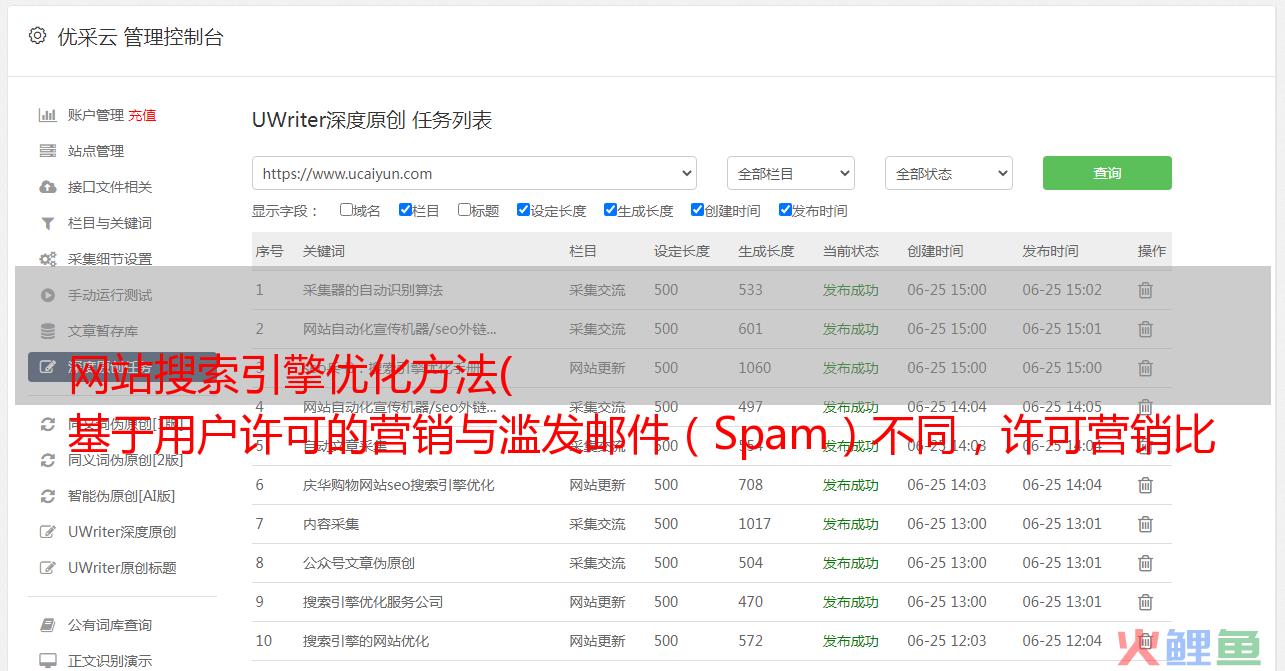Viewport: 1285px width, 671px height.
Task: Click keyword 庆华购物网站seo搜索引擎优化
Action: [399, 485]
